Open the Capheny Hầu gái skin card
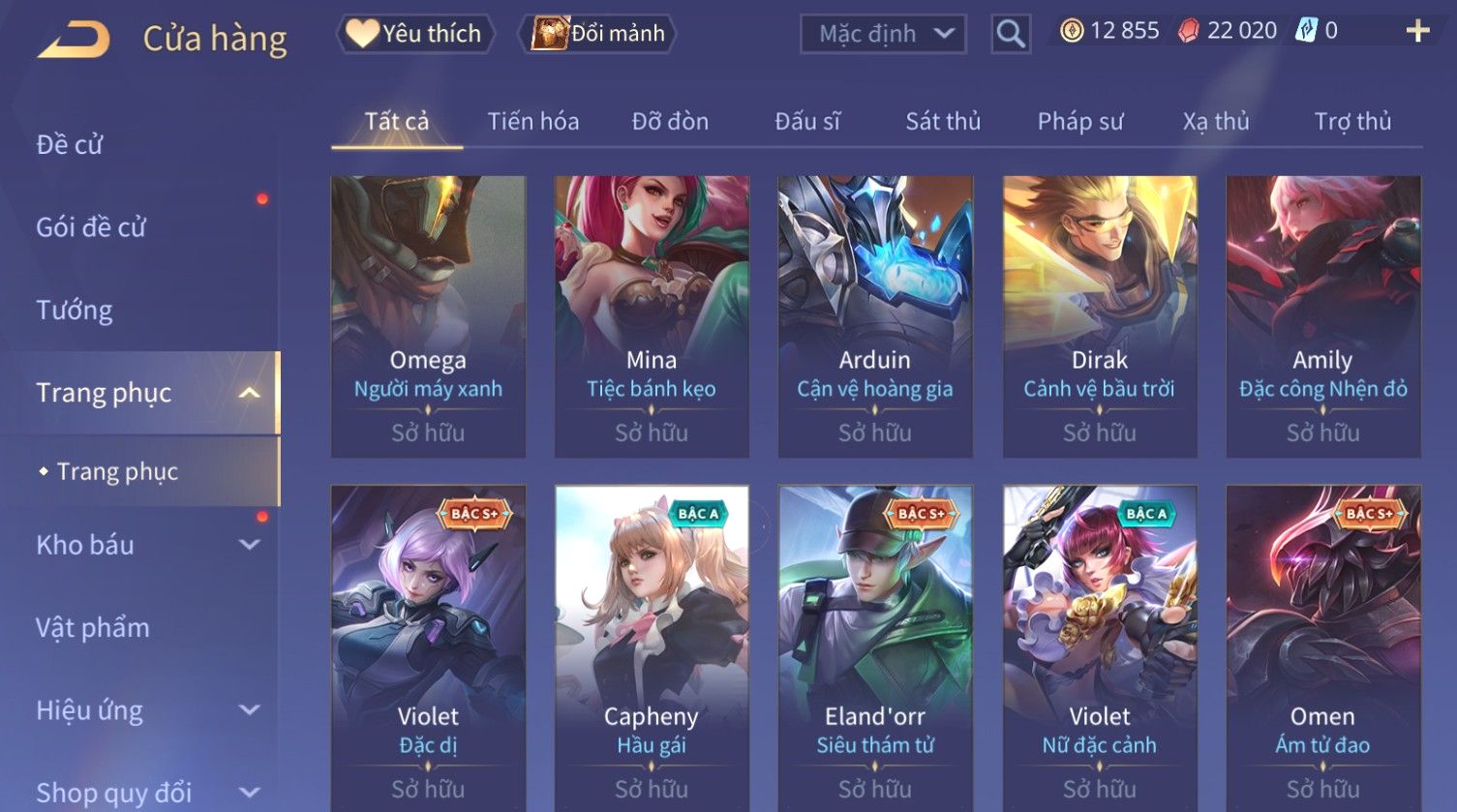 point(652,648)
